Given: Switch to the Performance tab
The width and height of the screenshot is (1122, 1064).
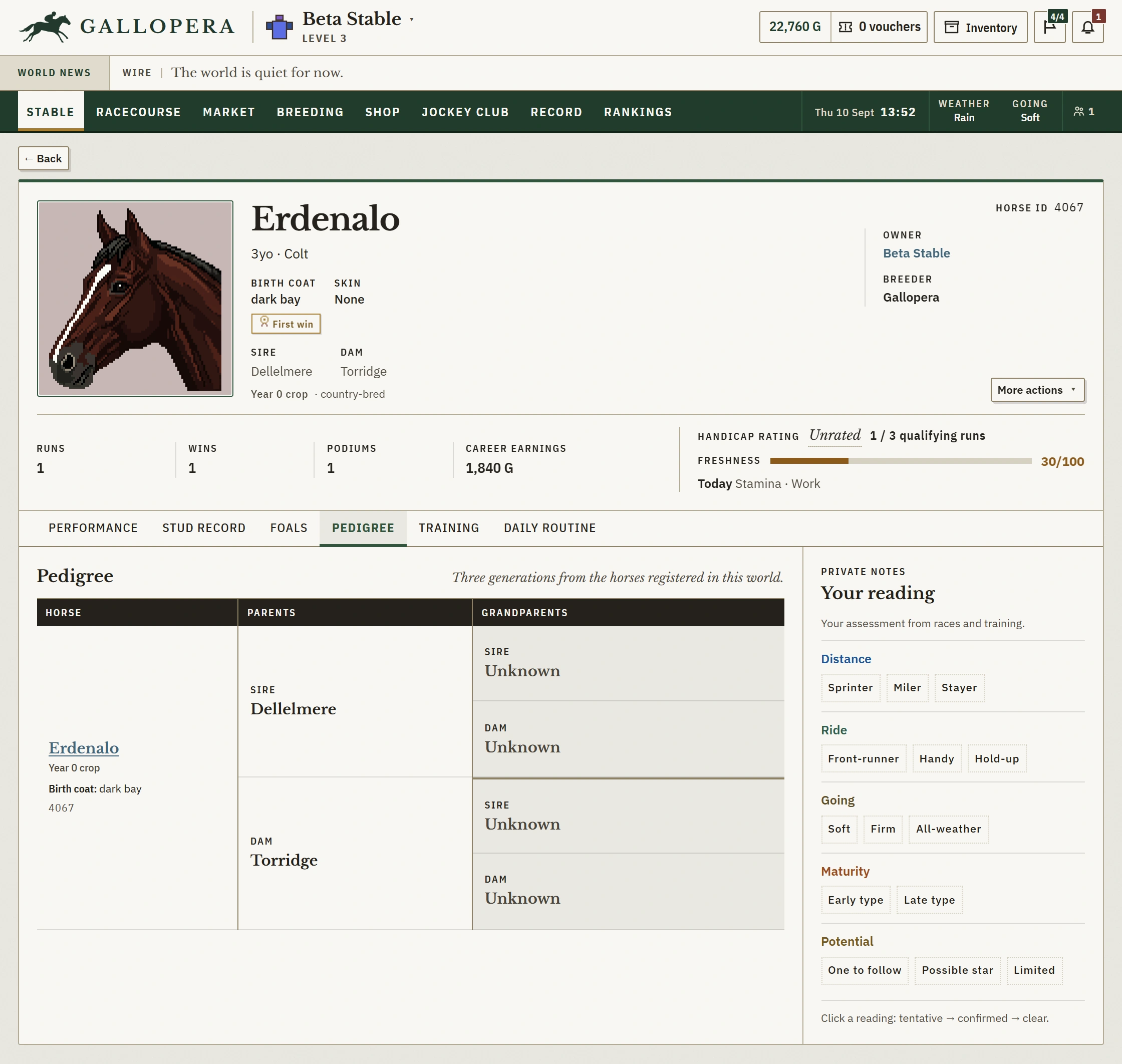Looking at the screenshot, I should point(93,528).
